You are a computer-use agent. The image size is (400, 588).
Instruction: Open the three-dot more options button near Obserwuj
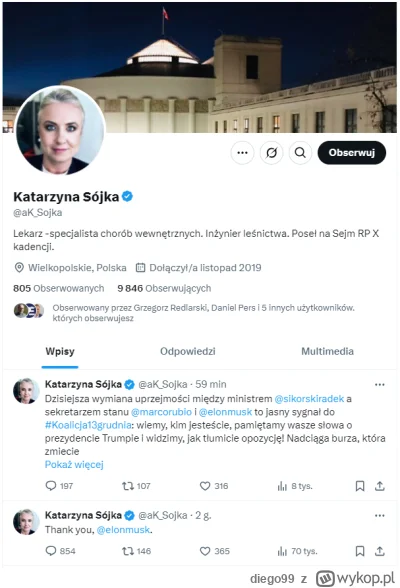(243, 153)
